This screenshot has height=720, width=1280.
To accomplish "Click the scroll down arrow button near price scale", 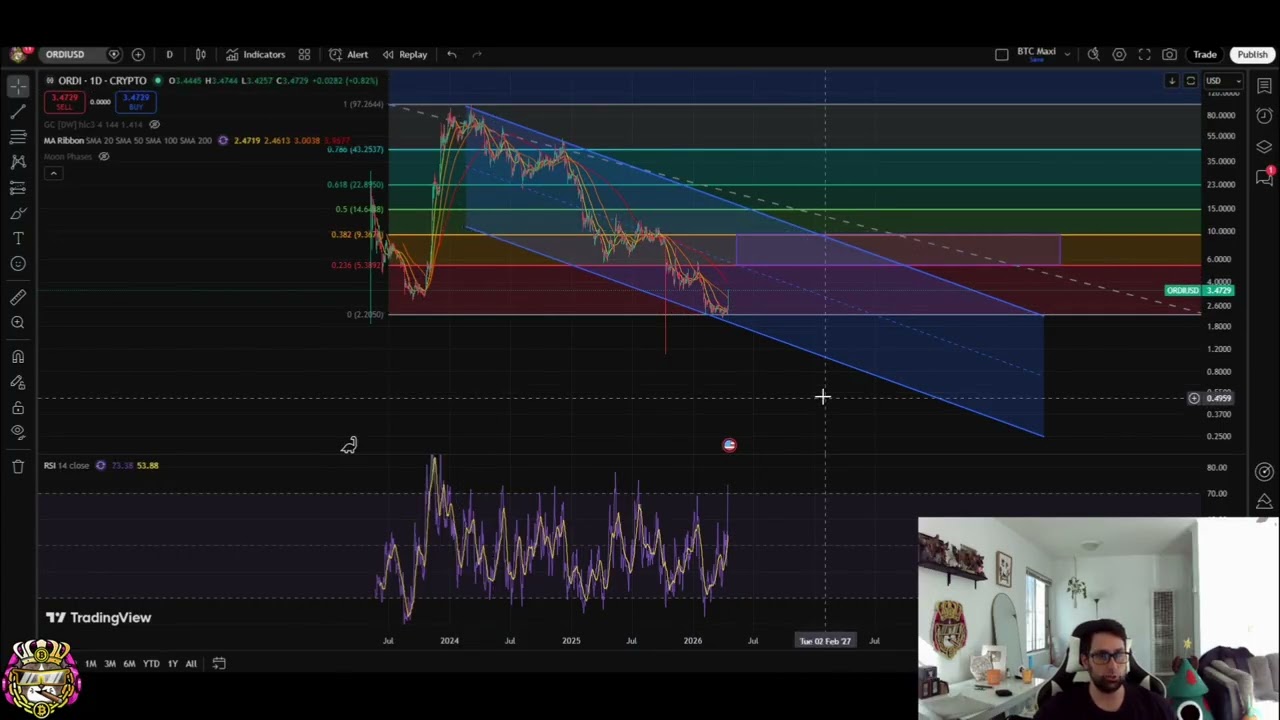I will tap(1171, 81).
